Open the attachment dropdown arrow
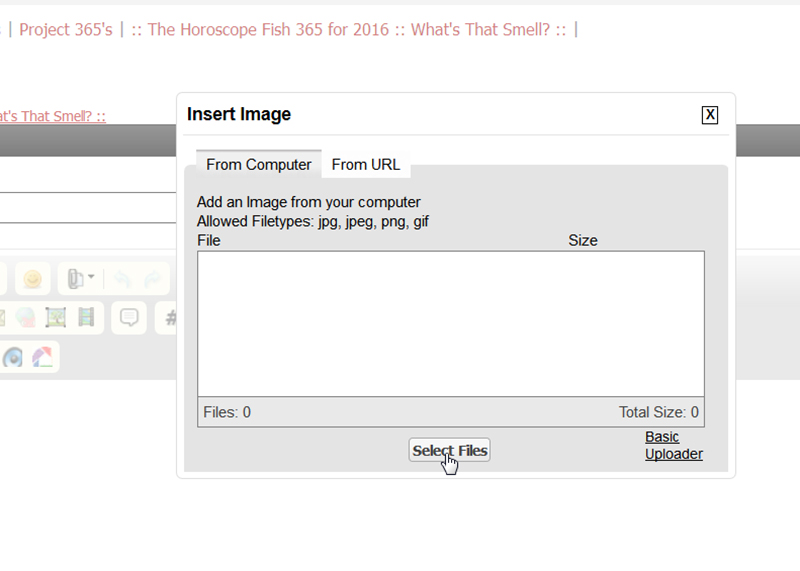 [x=92, y=278]
